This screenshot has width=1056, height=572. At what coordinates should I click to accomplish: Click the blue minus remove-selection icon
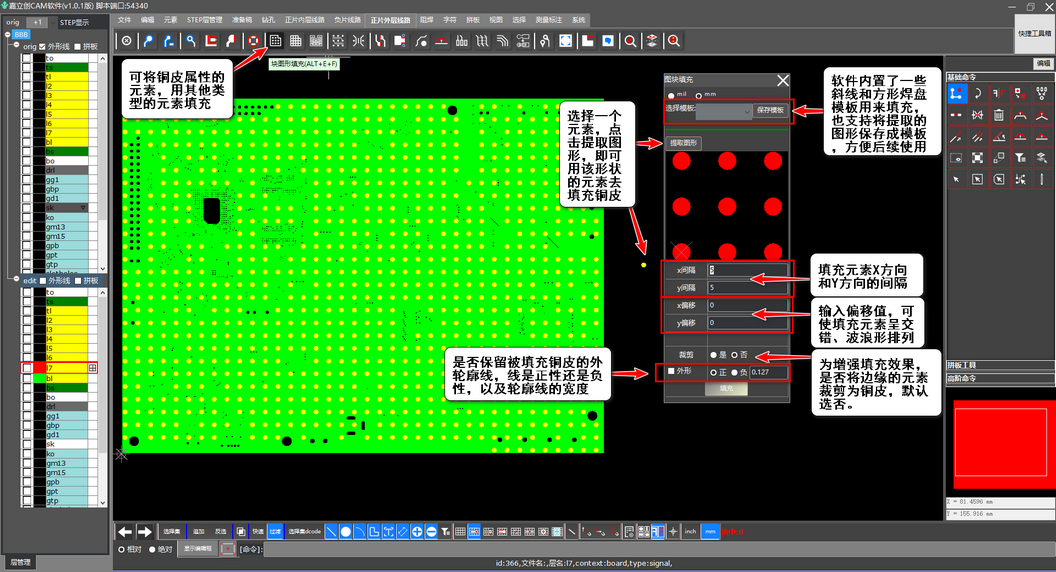431,532
